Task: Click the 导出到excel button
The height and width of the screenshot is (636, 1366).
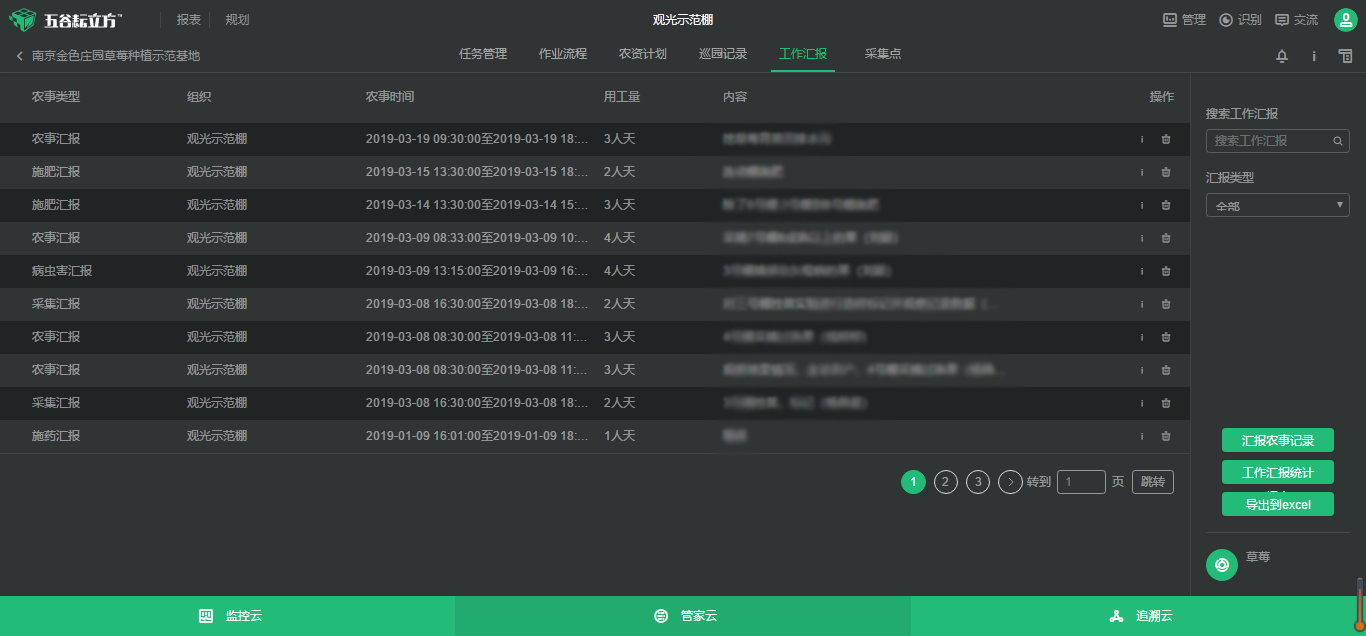Action: pos(1277,505)
